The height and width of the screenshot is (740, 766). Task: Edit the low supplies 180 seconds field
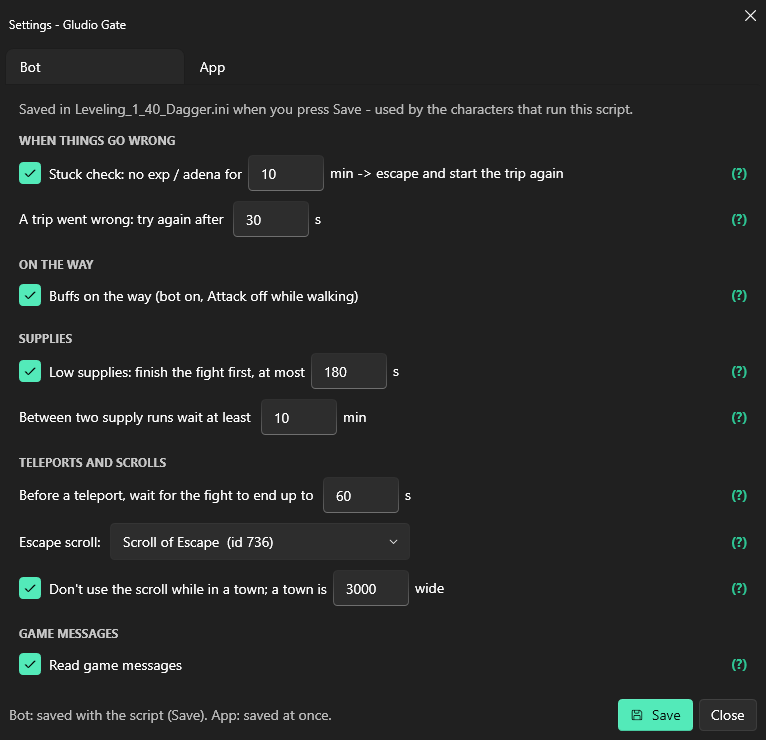(349, 372)
